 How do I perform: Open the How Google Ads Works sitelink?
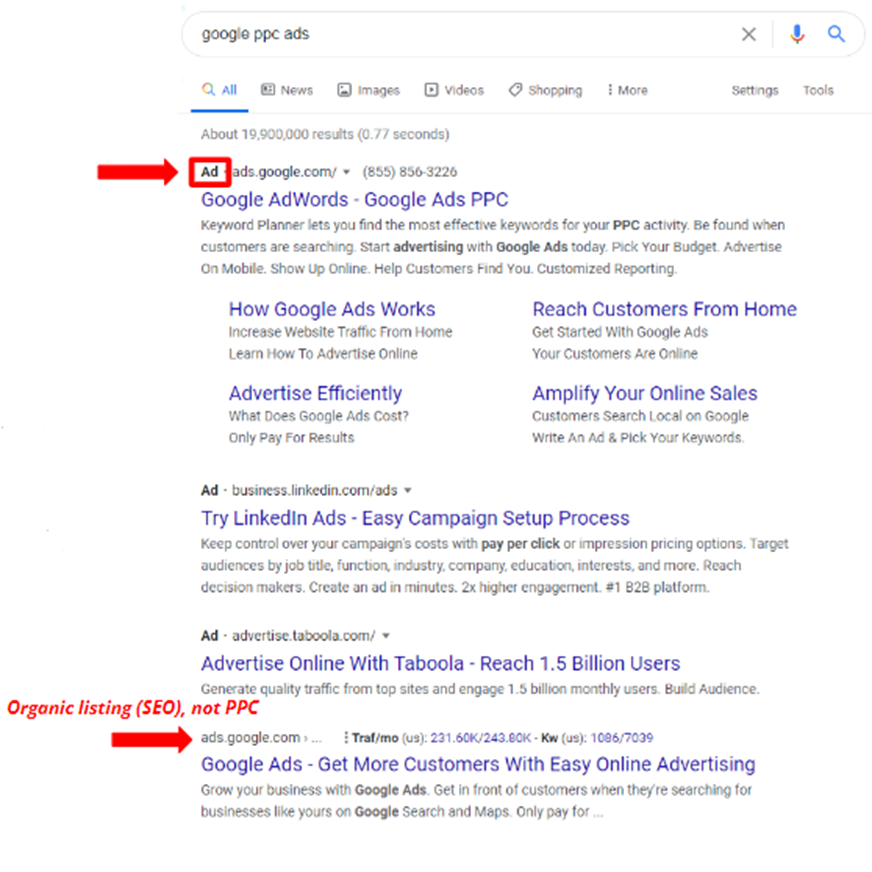(332, 309)
